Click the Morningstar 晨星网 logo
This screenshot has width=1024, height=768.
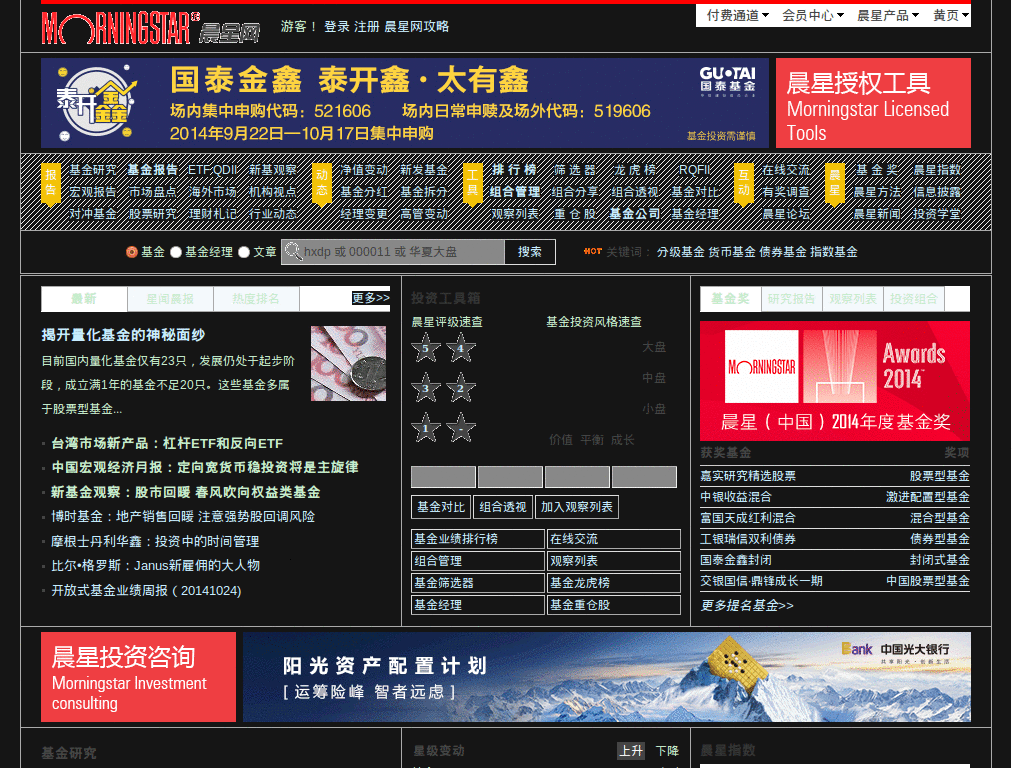(150, 28)
